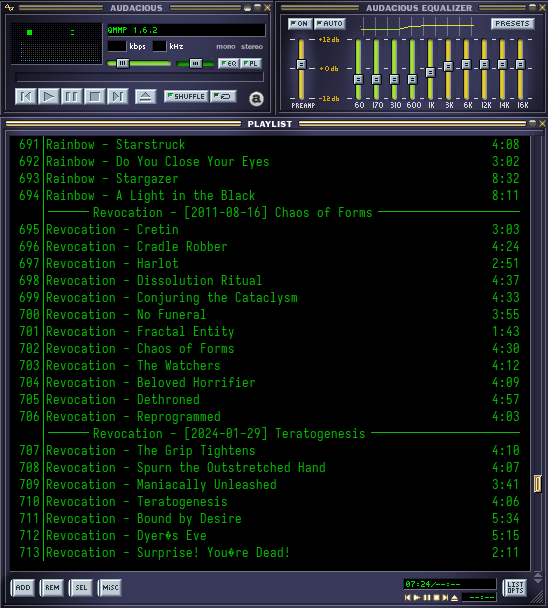Select track 706 Reprogrammed

[x=270, y=417]
